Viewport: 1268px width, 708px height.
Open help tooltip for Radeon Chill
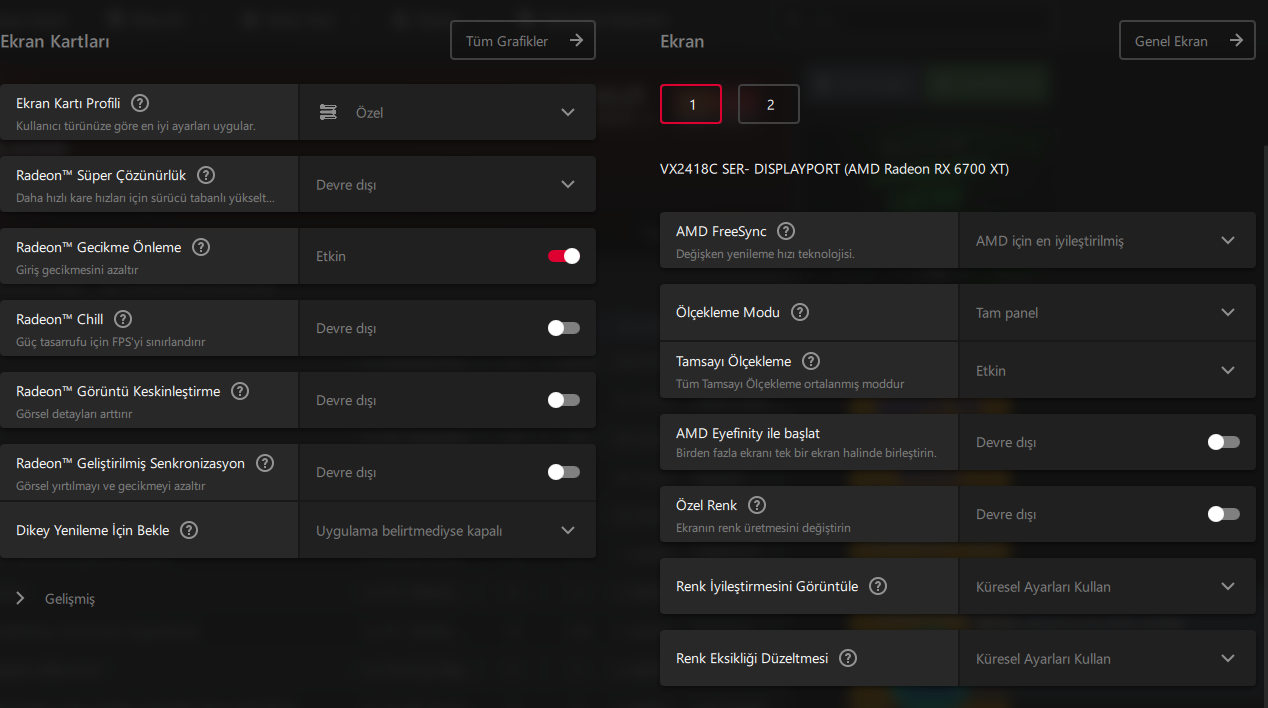(x=123, y=319)
